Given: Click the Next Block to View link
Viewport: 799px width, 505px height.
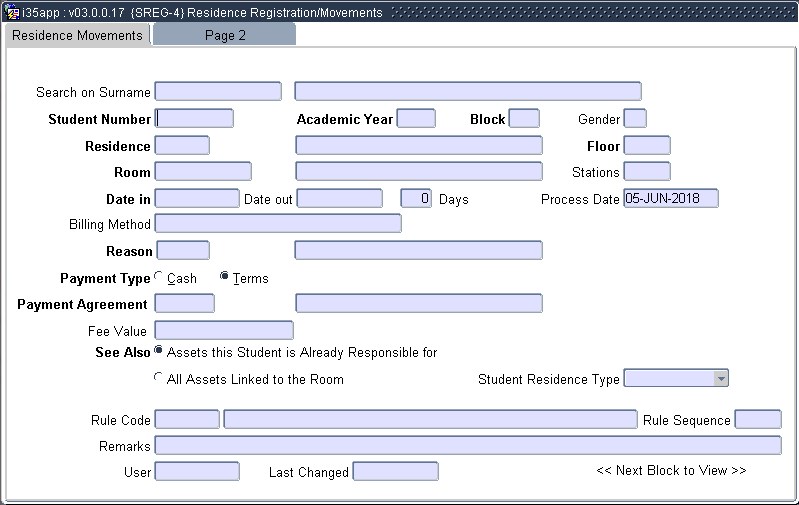Looking at the screenshot, I should 671,470.
